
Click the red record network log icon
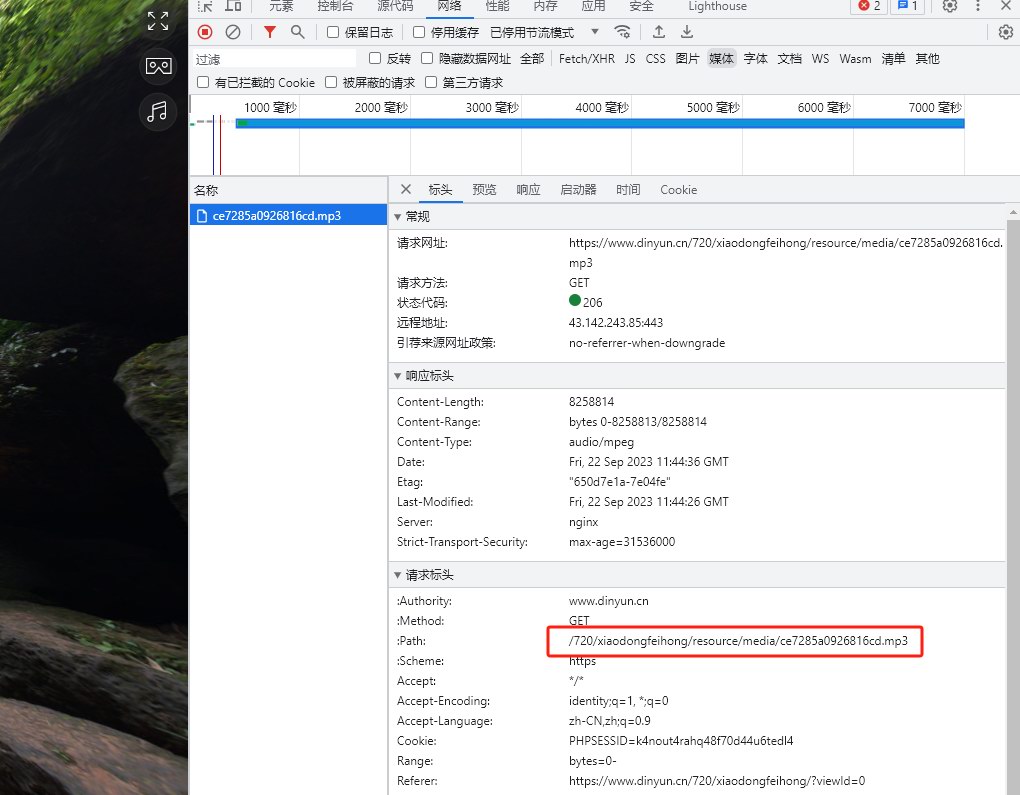point(205,32)
